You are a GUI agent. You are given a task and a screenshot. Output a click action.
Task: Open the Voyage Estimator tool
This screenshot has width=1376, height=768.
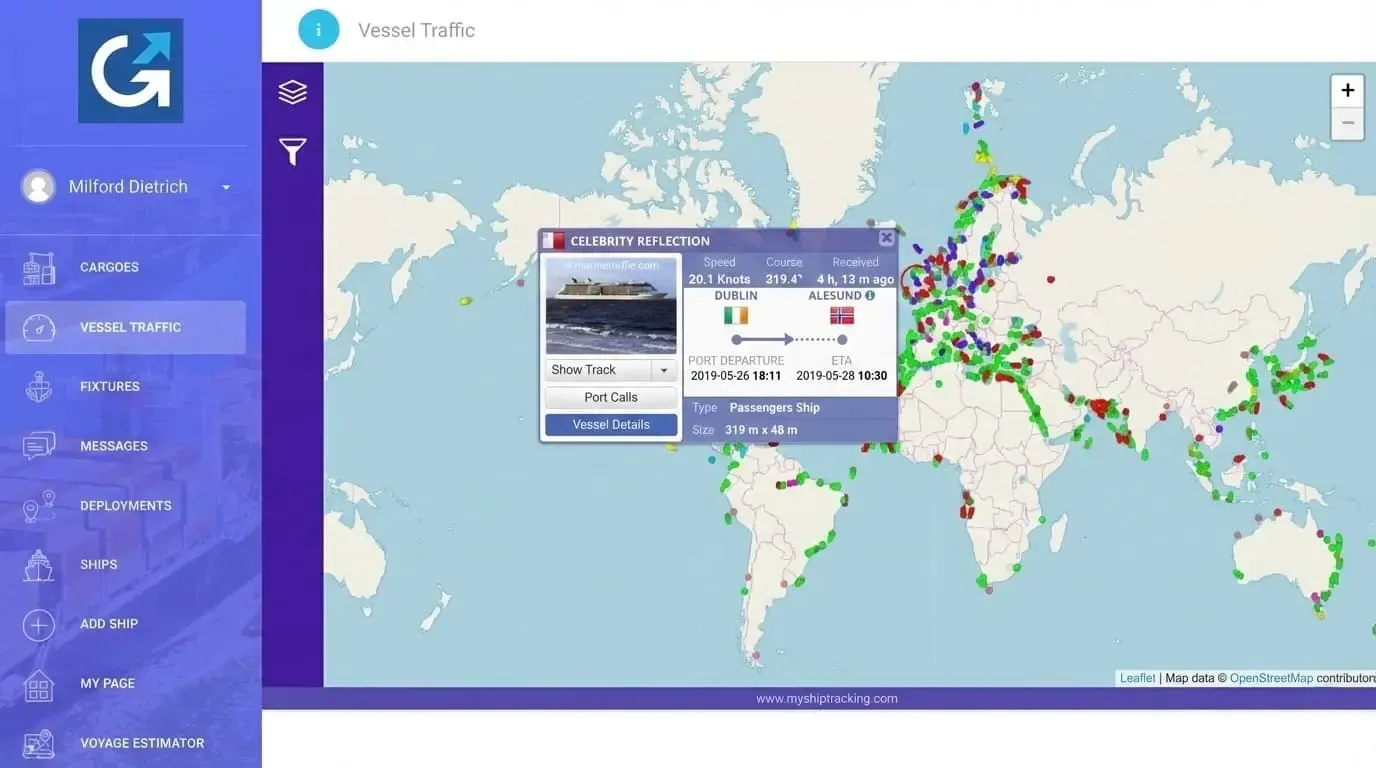(142, 743)
